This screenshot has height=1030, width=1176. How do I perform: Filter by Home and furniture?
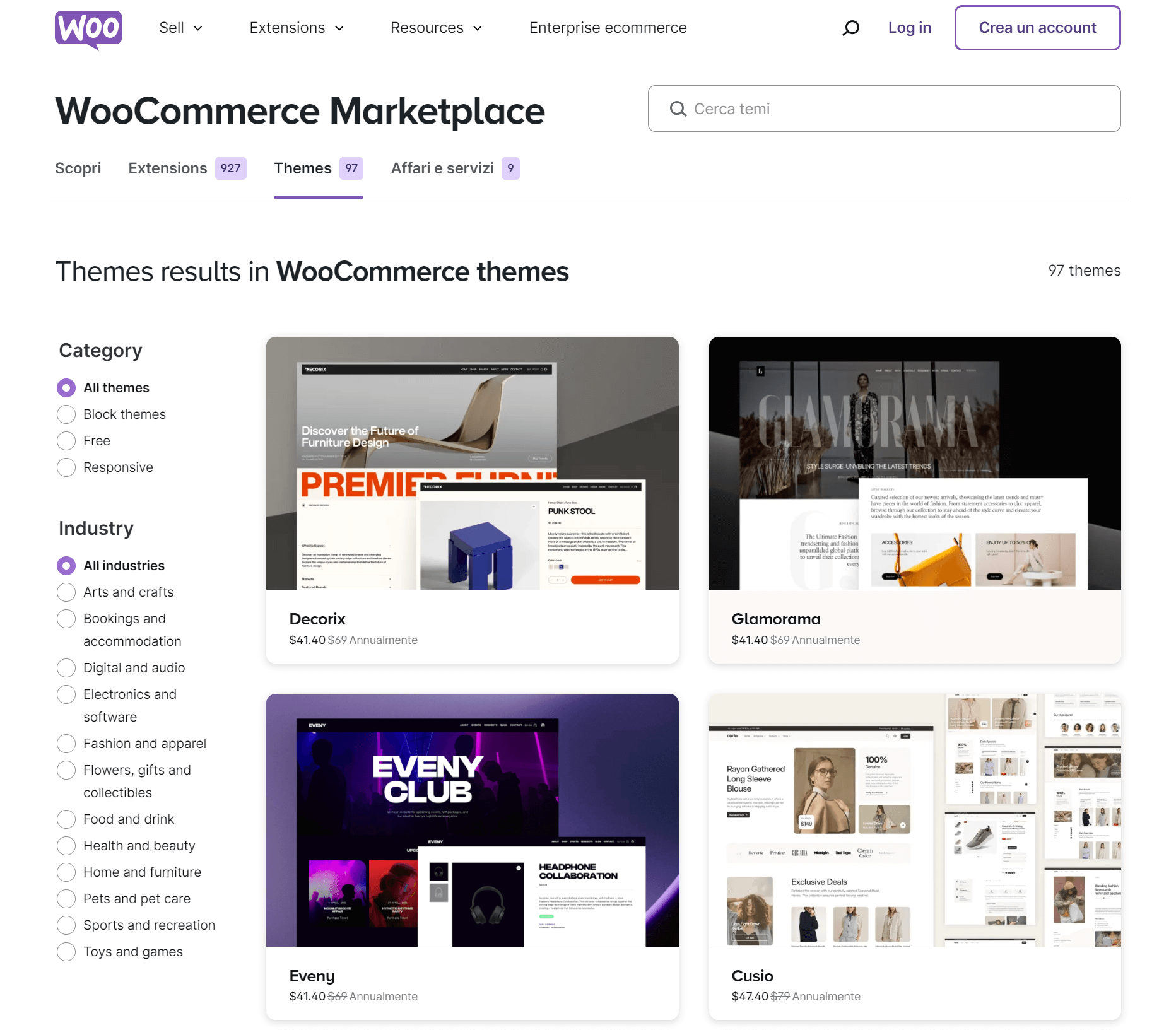coord(66,872)
